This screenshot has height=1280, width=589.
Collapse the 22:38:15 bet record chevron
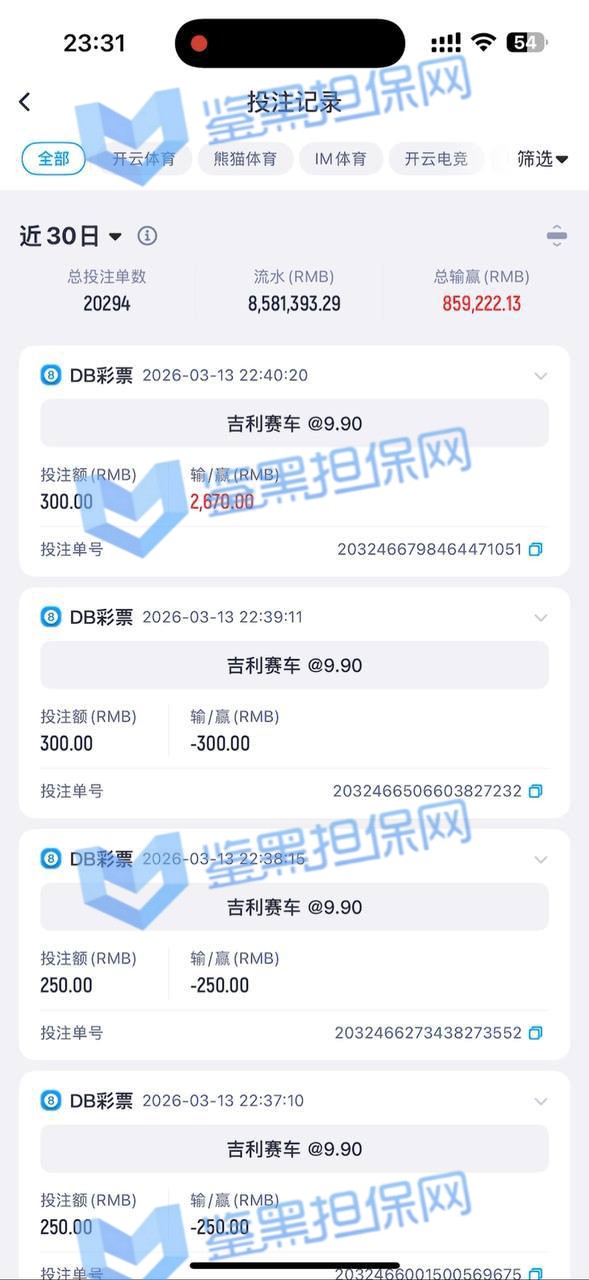(541, 860)
